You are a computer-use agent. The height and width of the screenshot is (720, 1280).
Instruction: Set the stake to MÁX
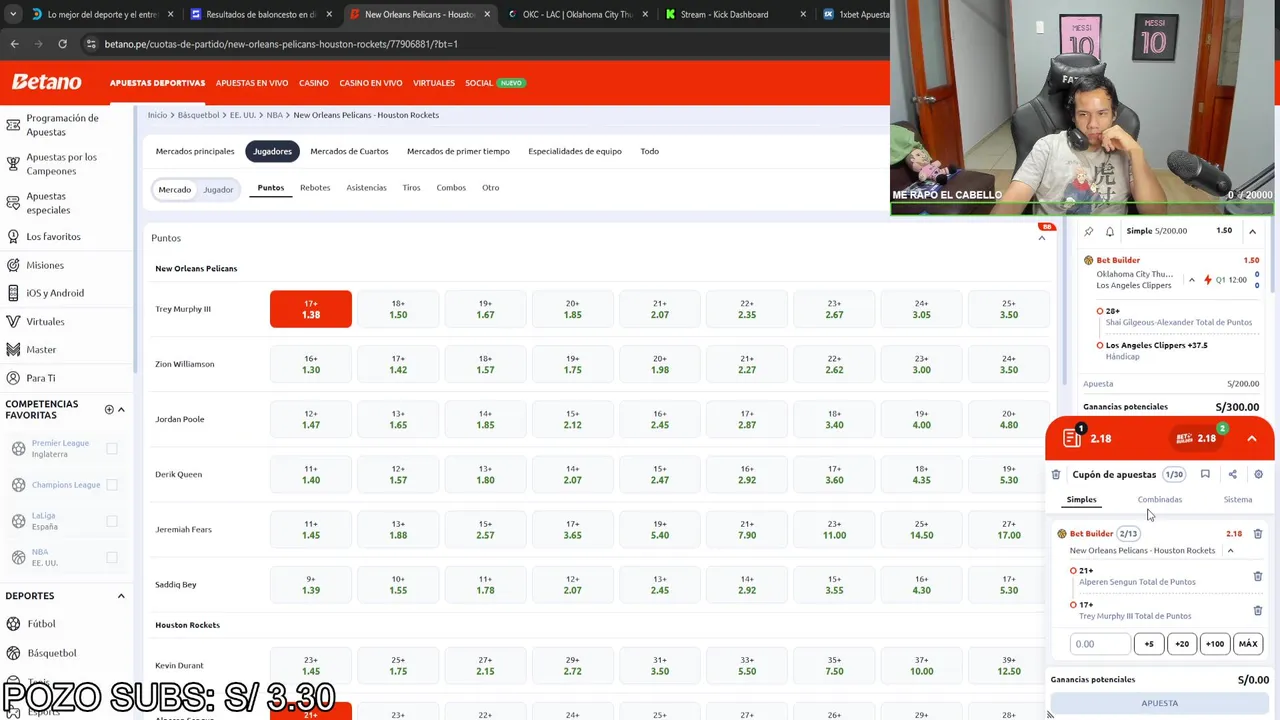[1248, 644]
